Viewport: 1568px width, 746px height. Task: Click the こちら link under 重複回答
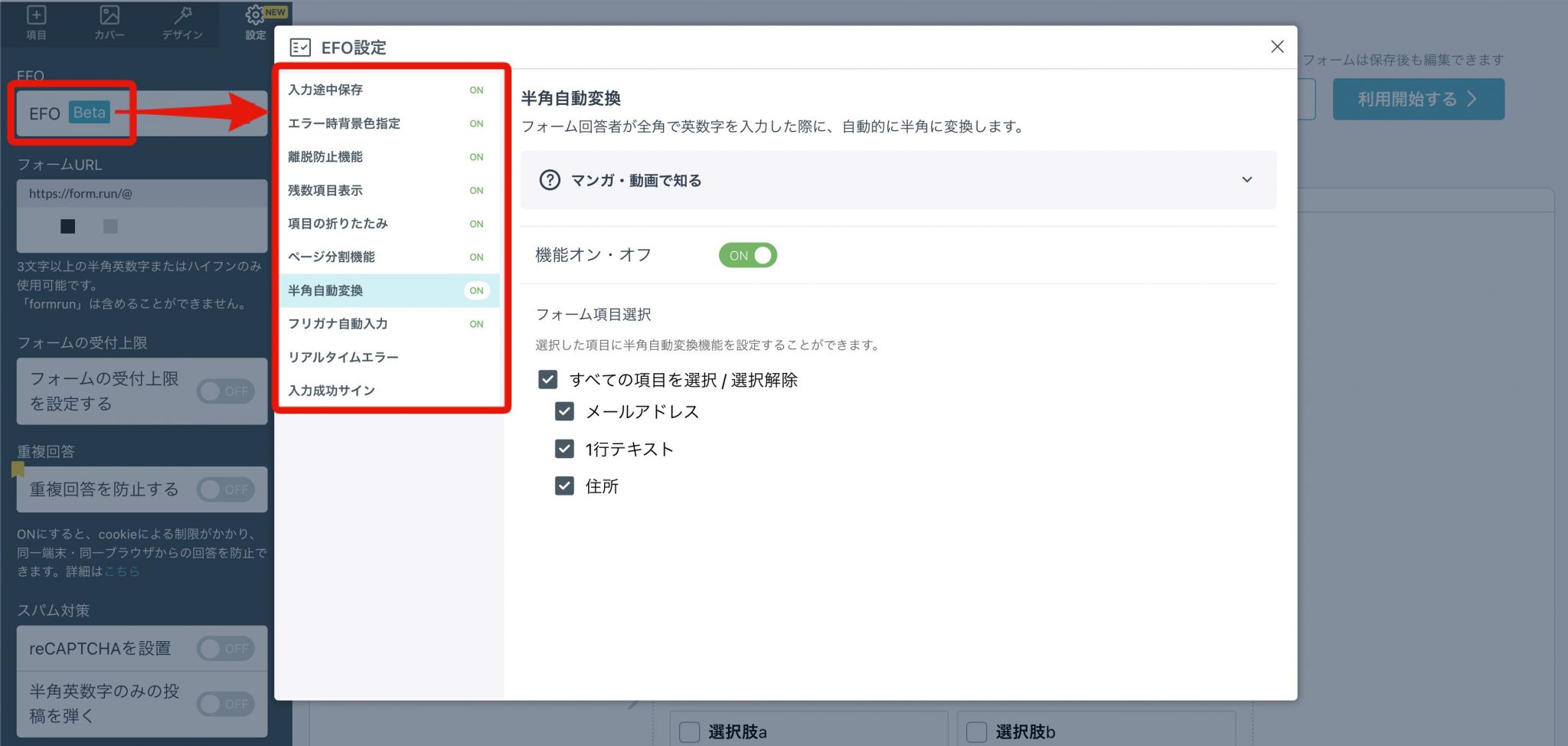(x=122, y=571)
